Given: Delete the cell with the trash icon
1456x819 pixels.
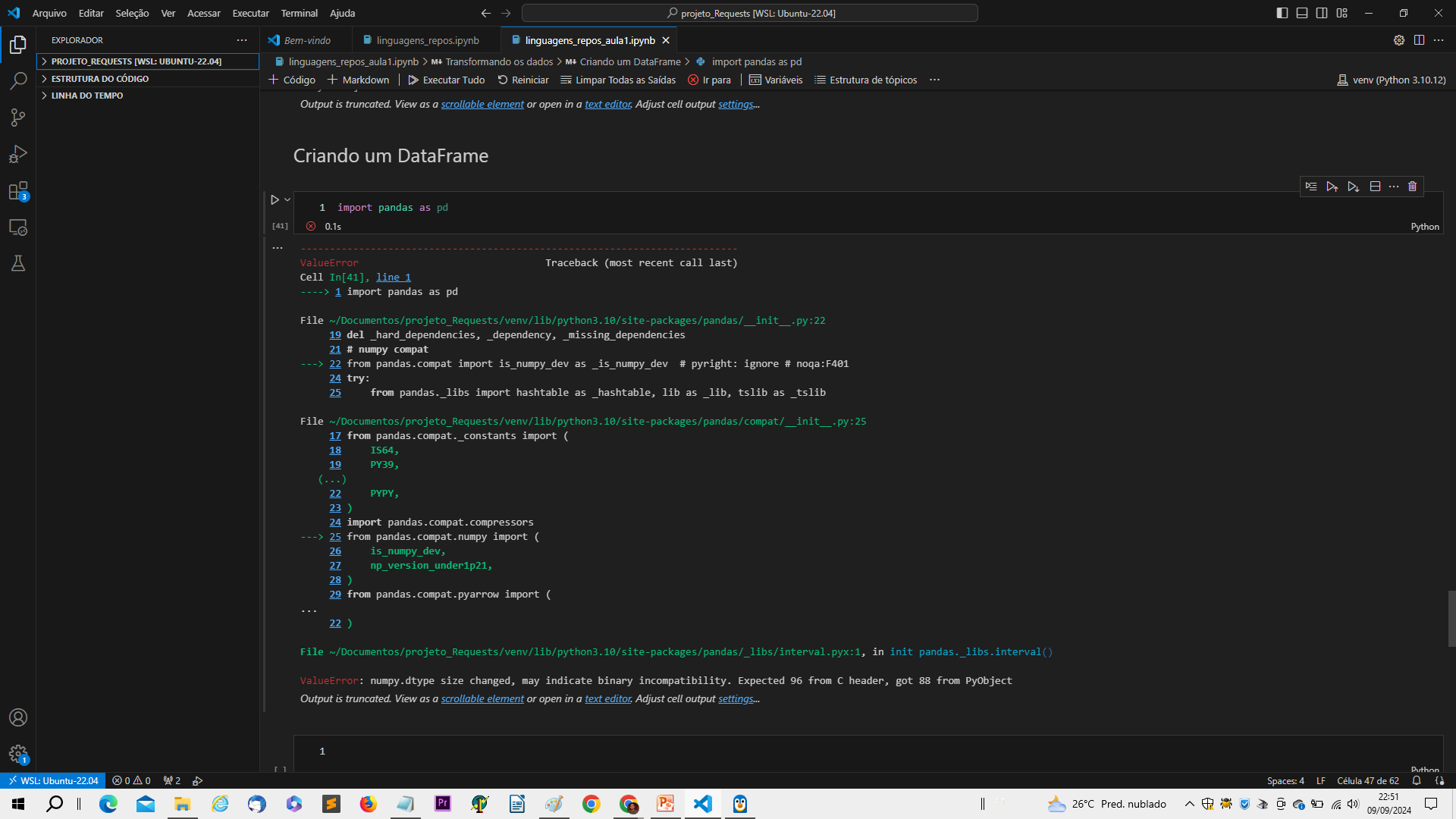Looking at the screenshot, I should click(1412, 187).
